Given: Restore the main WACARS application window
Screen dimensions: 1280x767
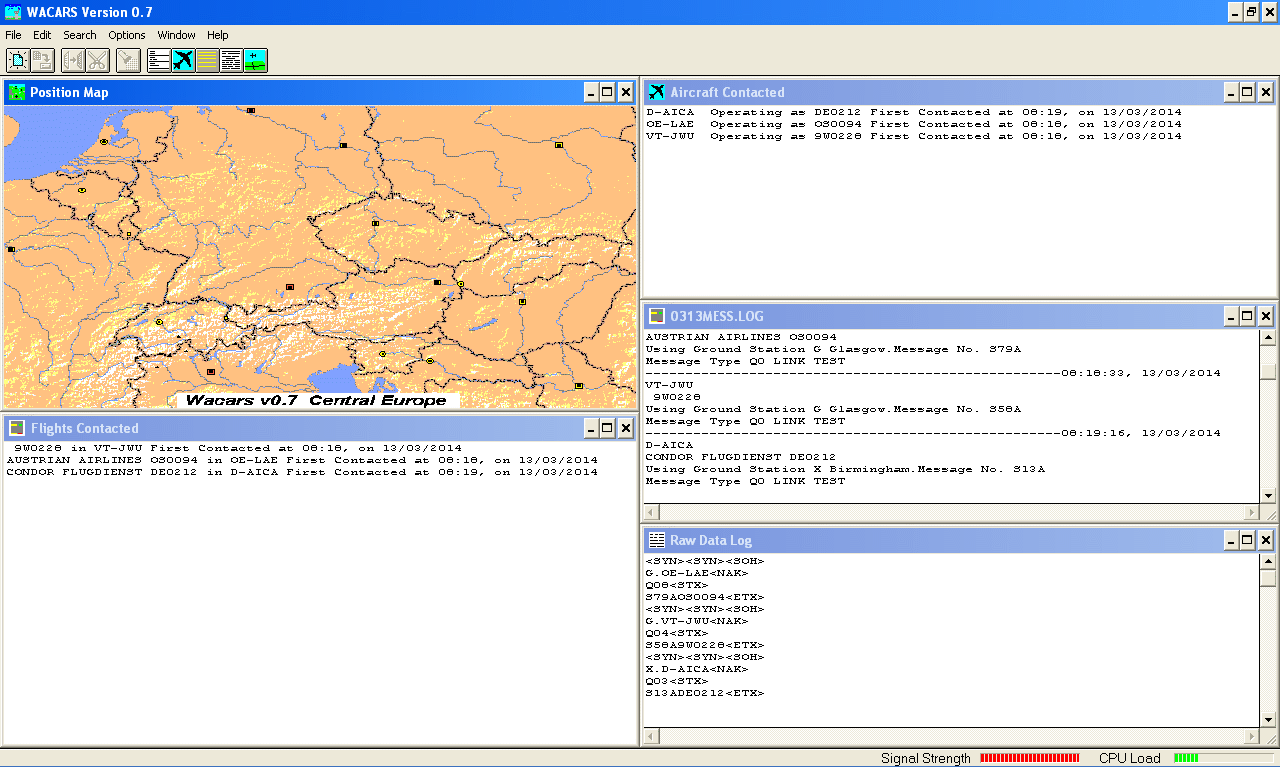Looking at the screenshot, I should pyautogui.click(x=1251, y=12).
